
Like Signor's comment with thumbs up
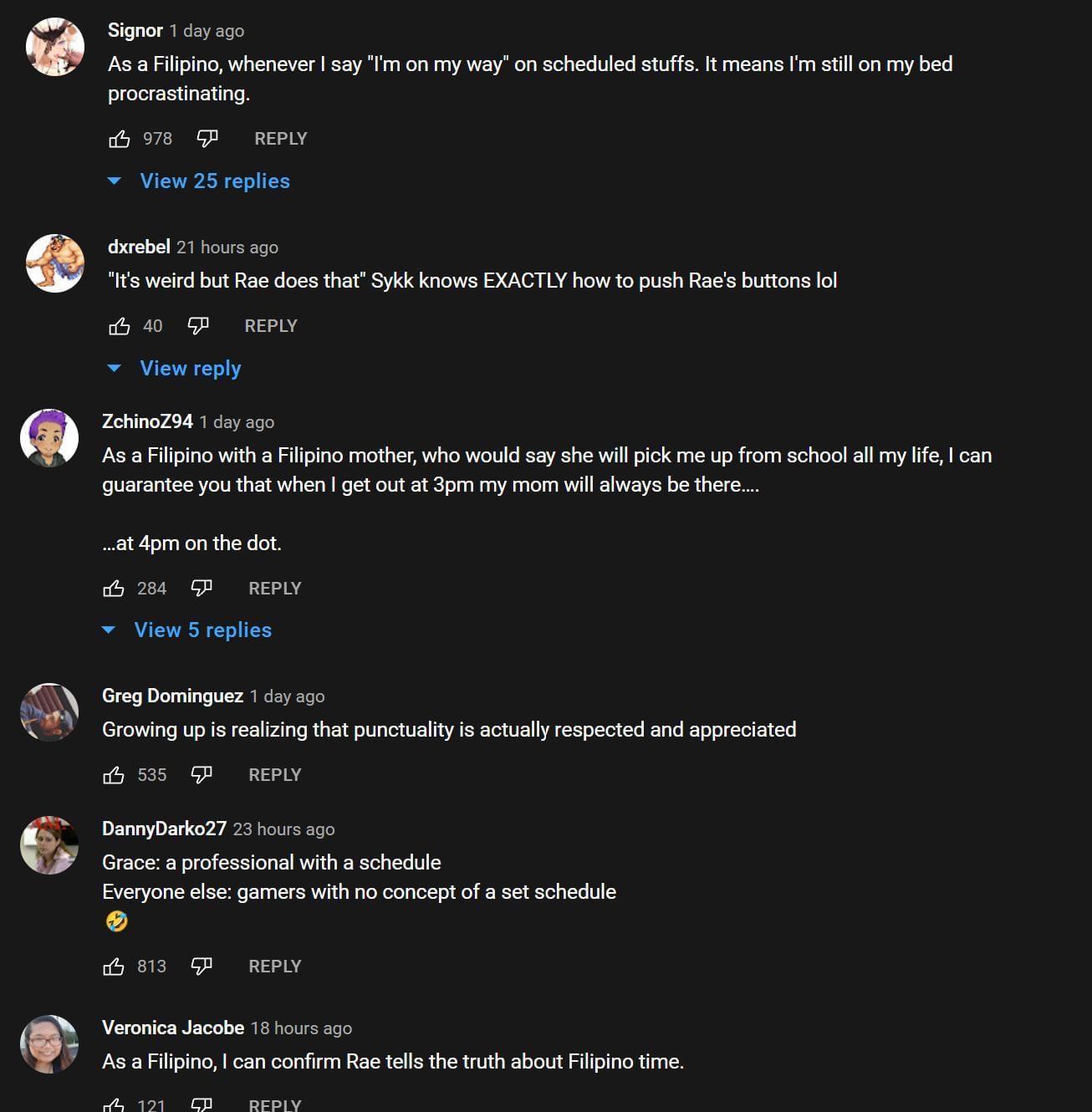[120, 139]
